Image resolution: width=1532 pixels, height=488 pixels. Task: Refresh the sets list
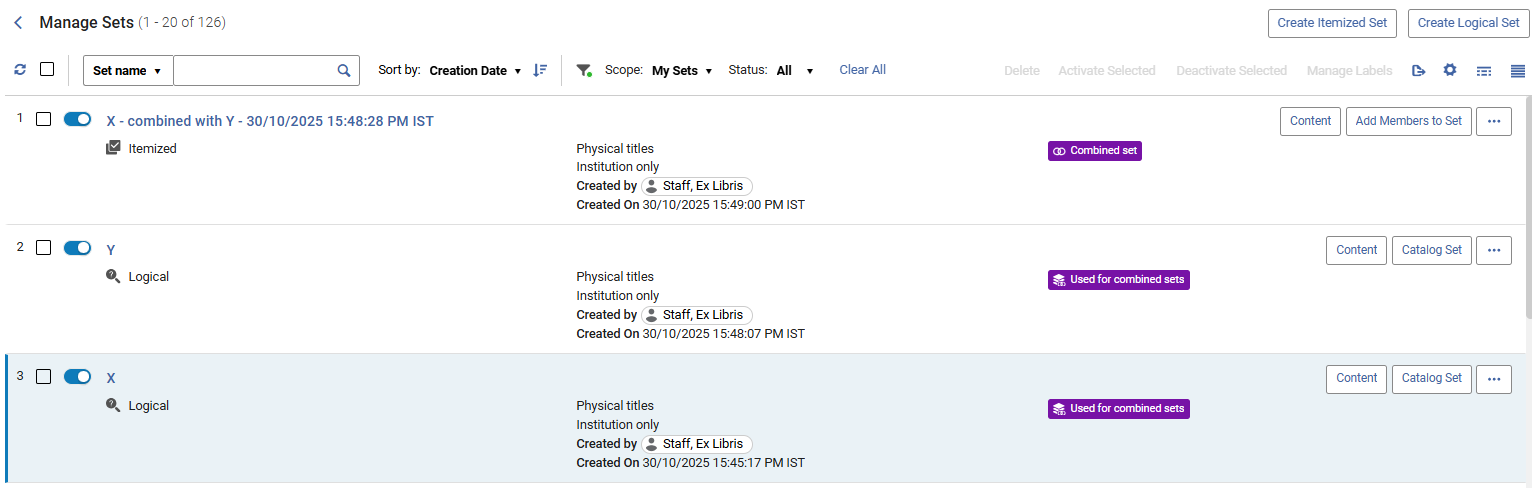coord(20,70)
